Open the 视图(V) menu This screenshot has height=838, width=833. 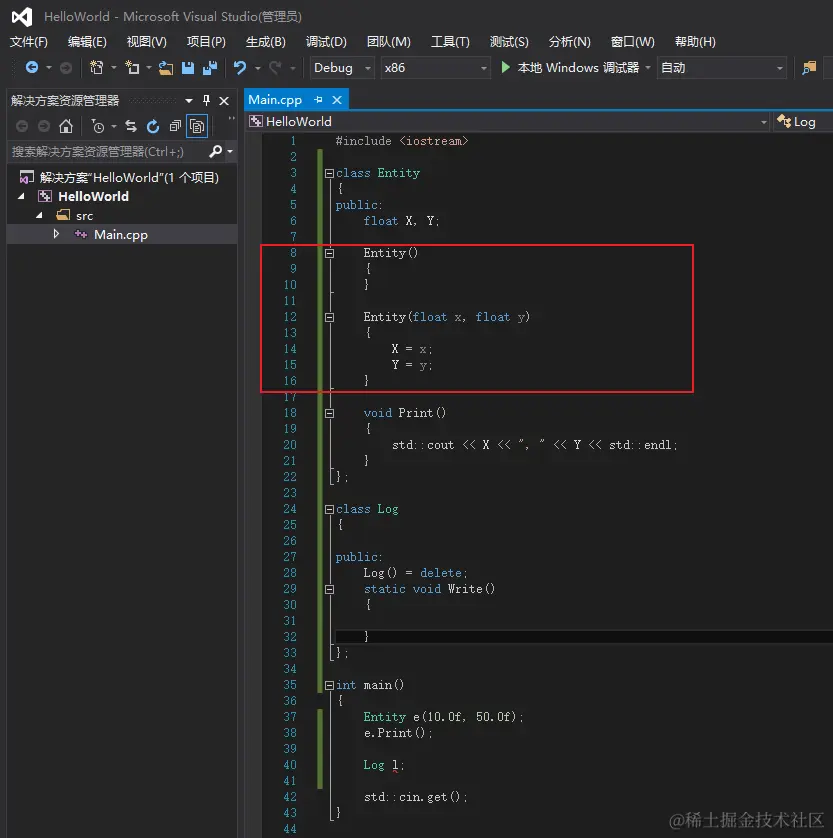146,42
